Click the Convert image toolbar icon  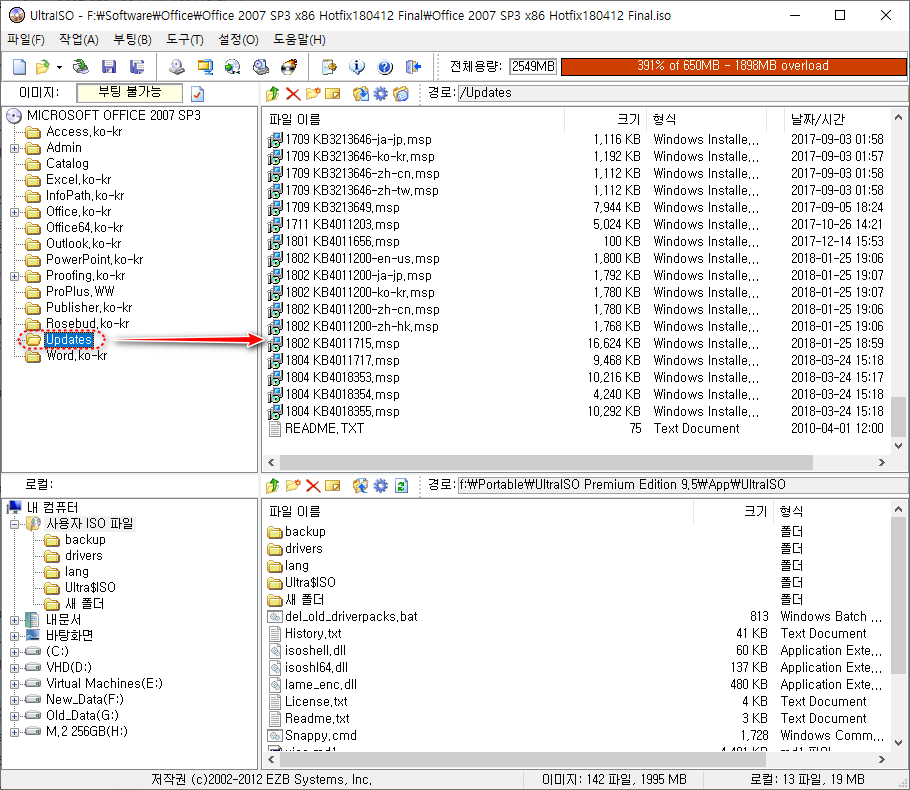(233, 67)
